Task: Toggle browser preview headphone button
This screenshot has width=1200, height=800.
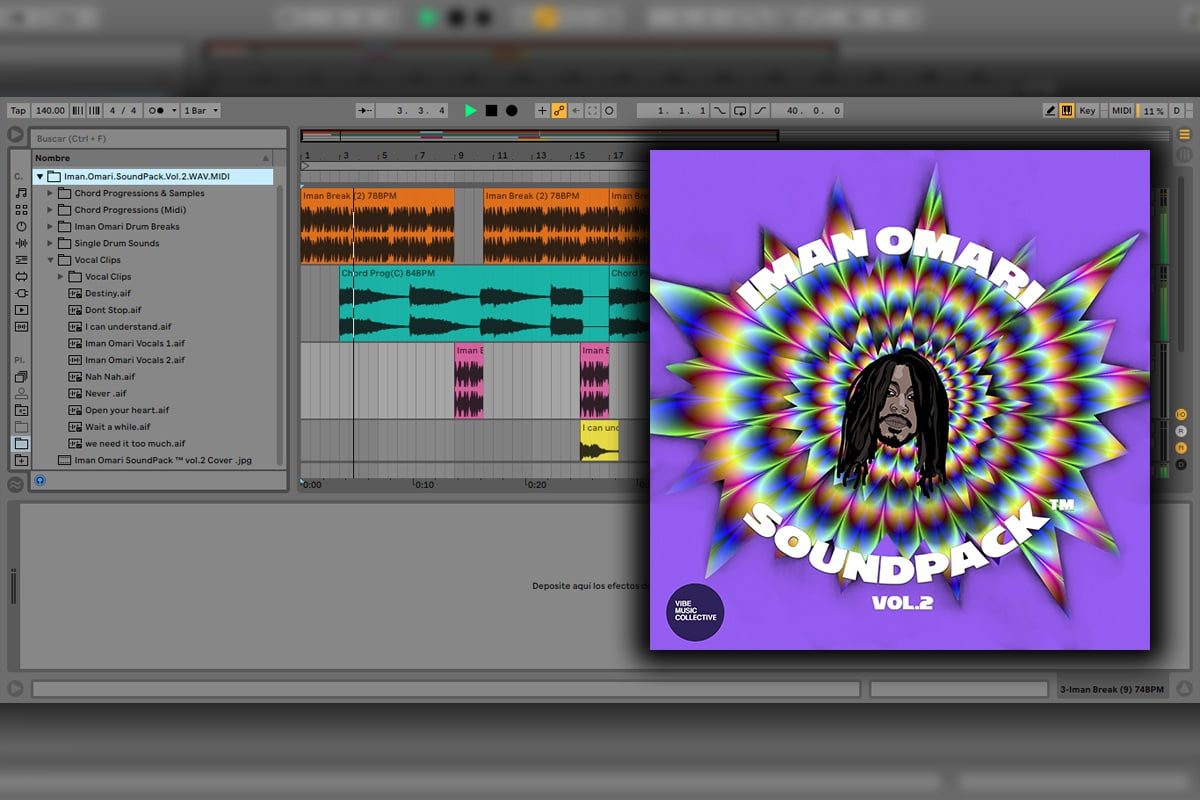Action: pos(39,480)
